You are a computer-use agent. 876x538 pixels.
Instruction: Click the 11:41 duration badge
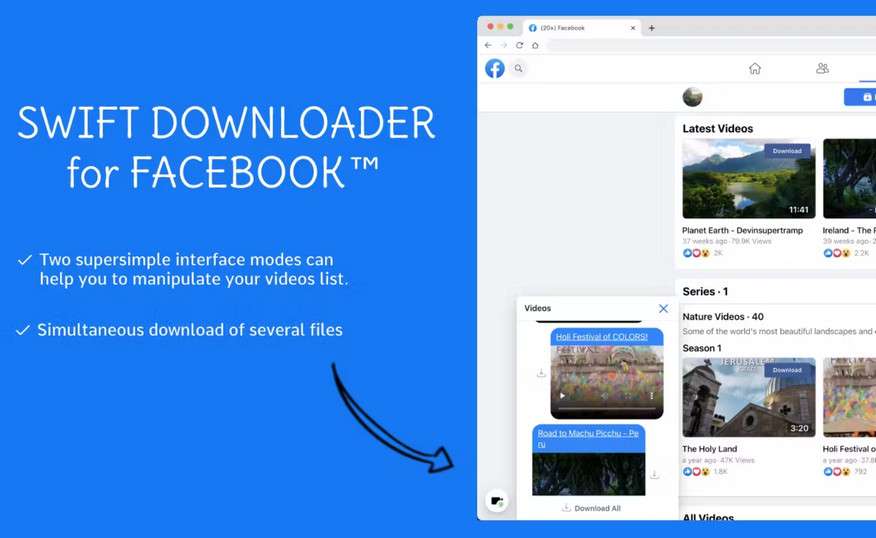[799, 210]
